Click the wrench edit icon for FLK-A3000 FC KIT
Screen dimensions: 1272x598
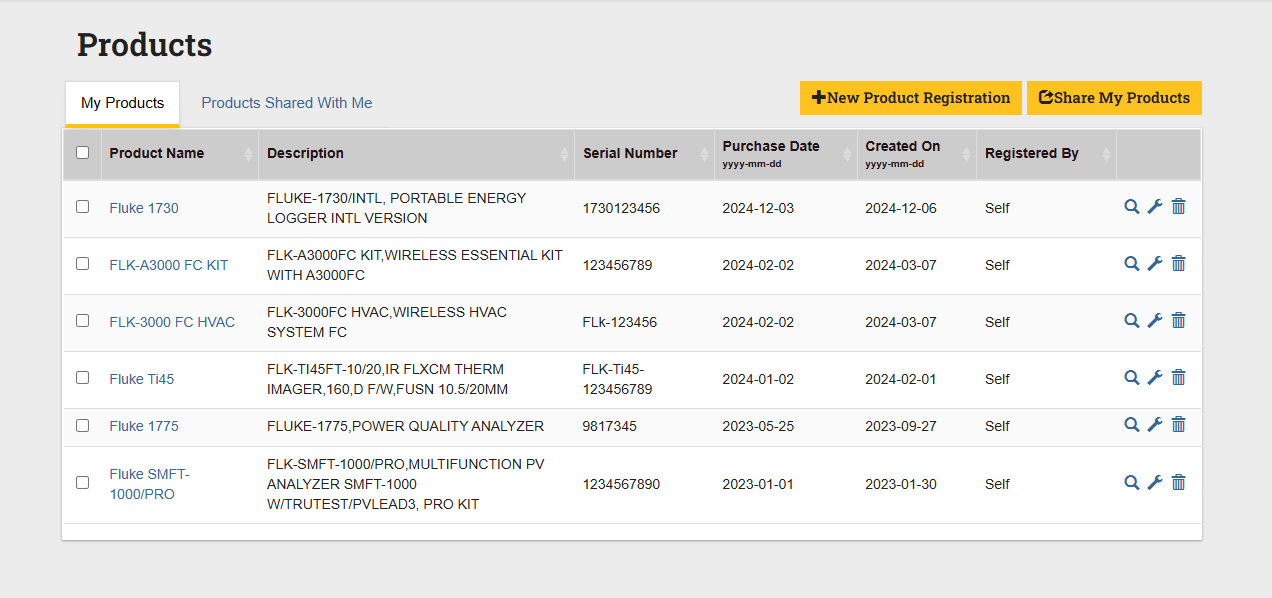[1154, 264]
